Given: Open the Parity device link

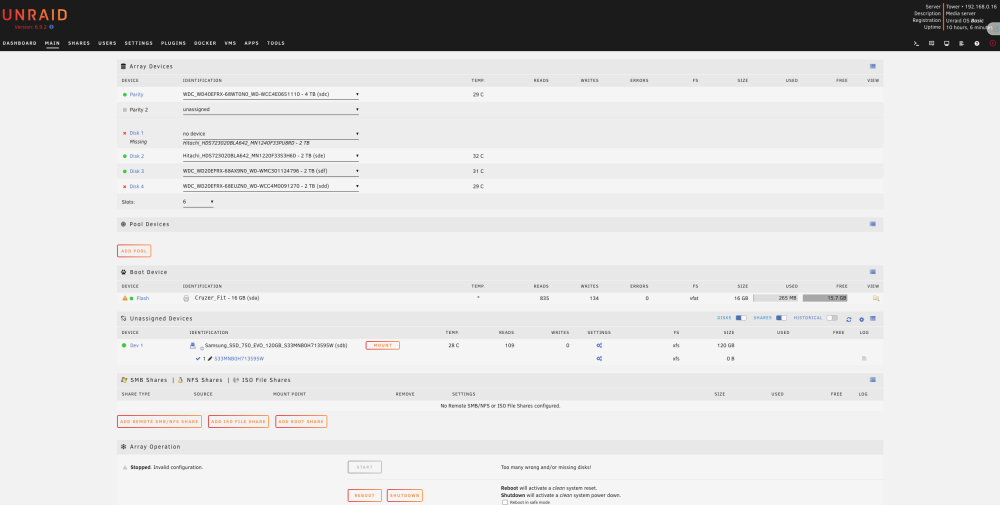Looking at the screenshot, I should point(136,94).
